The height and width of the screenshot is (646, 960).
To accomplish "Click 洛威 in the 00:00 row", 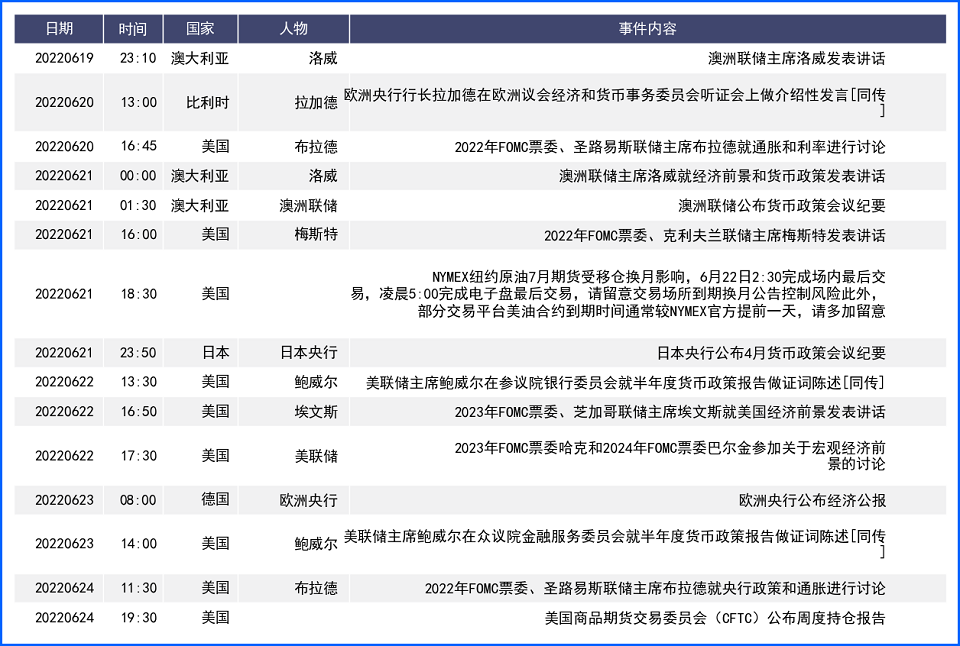I will pos(323,176).
